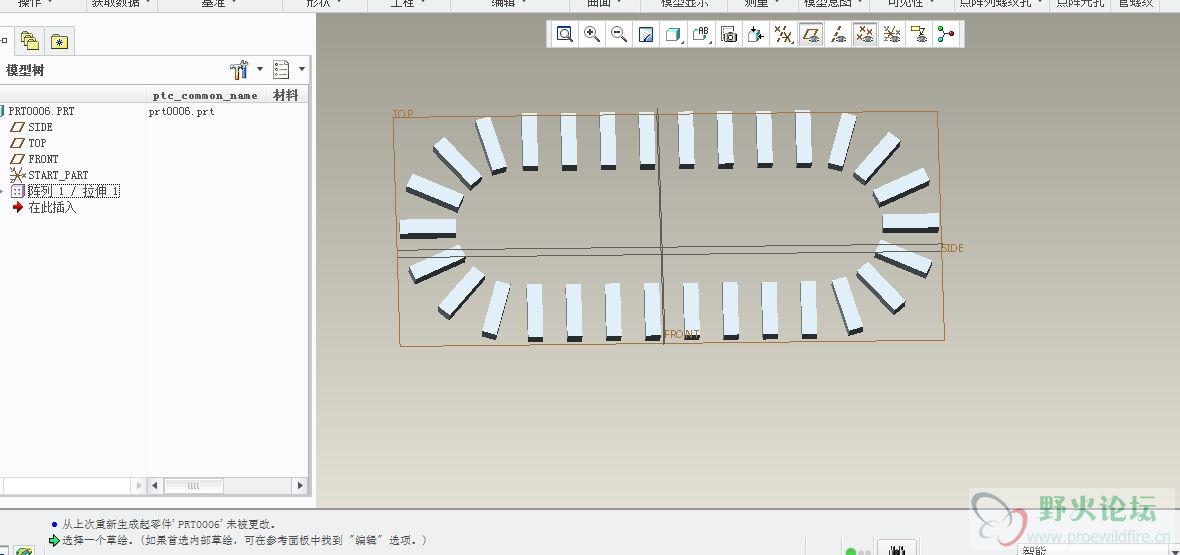Click the FRONT datum label in viewport

pos(682,334)
